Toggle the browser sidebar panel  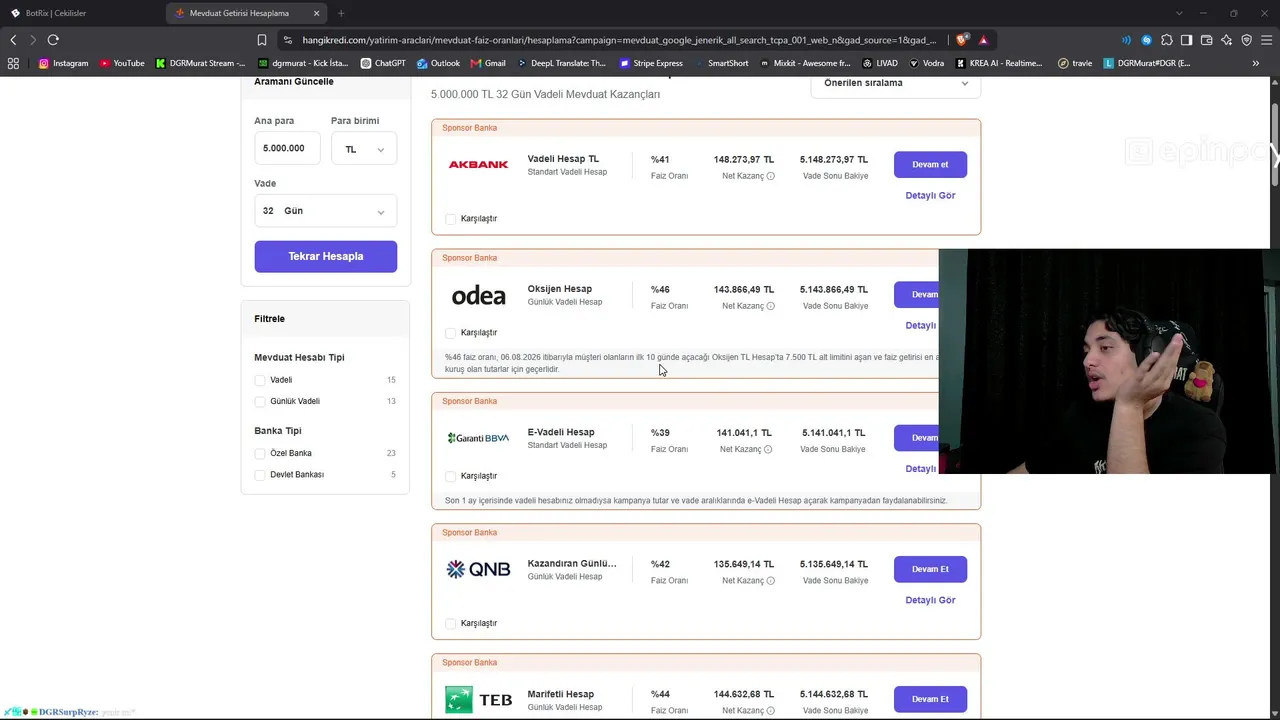coord(1187,40)
